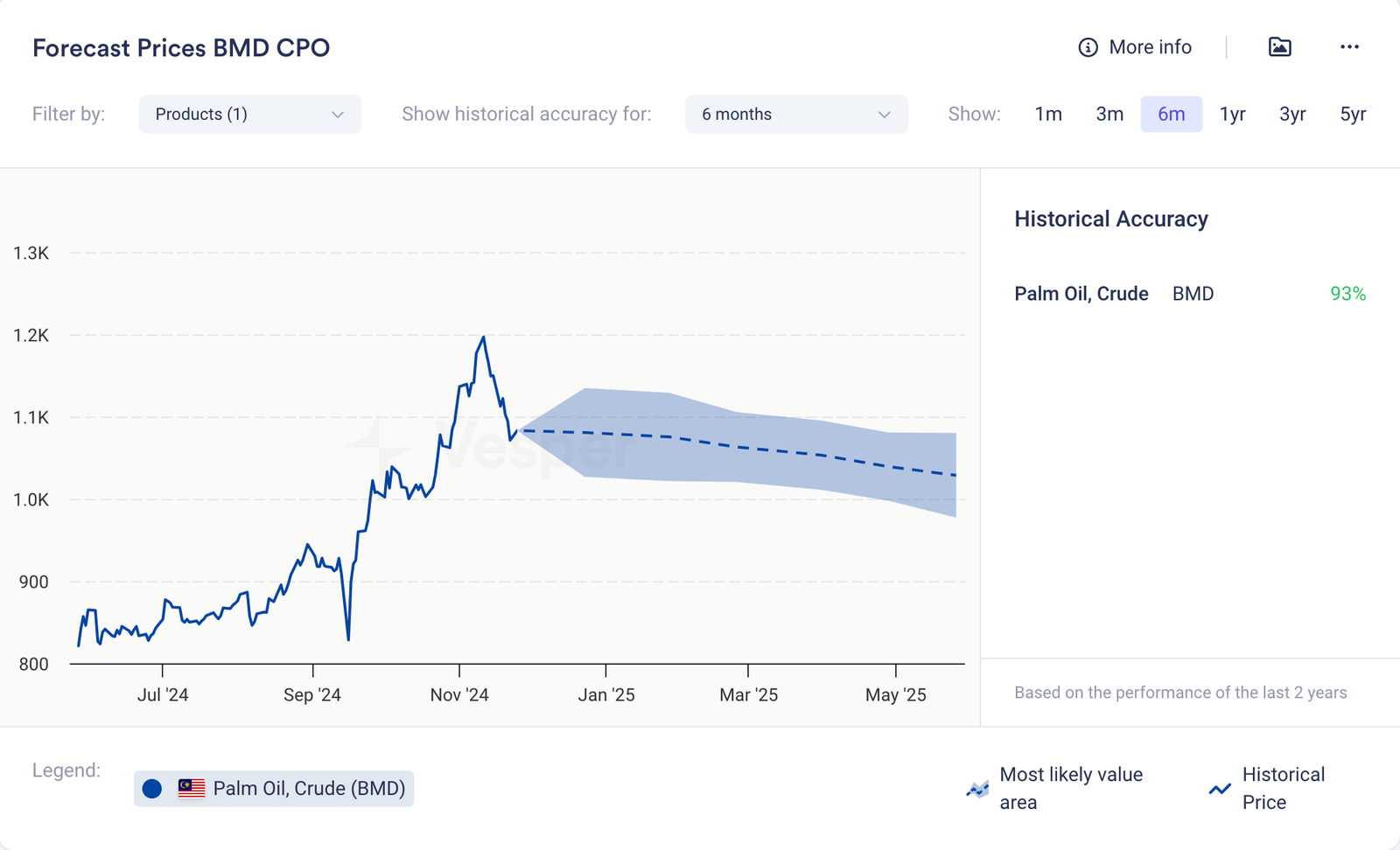Viewport: 1400px width, 850px height.
Task: Click the 93% accuracy value
Action: [x=1347, y=294]
